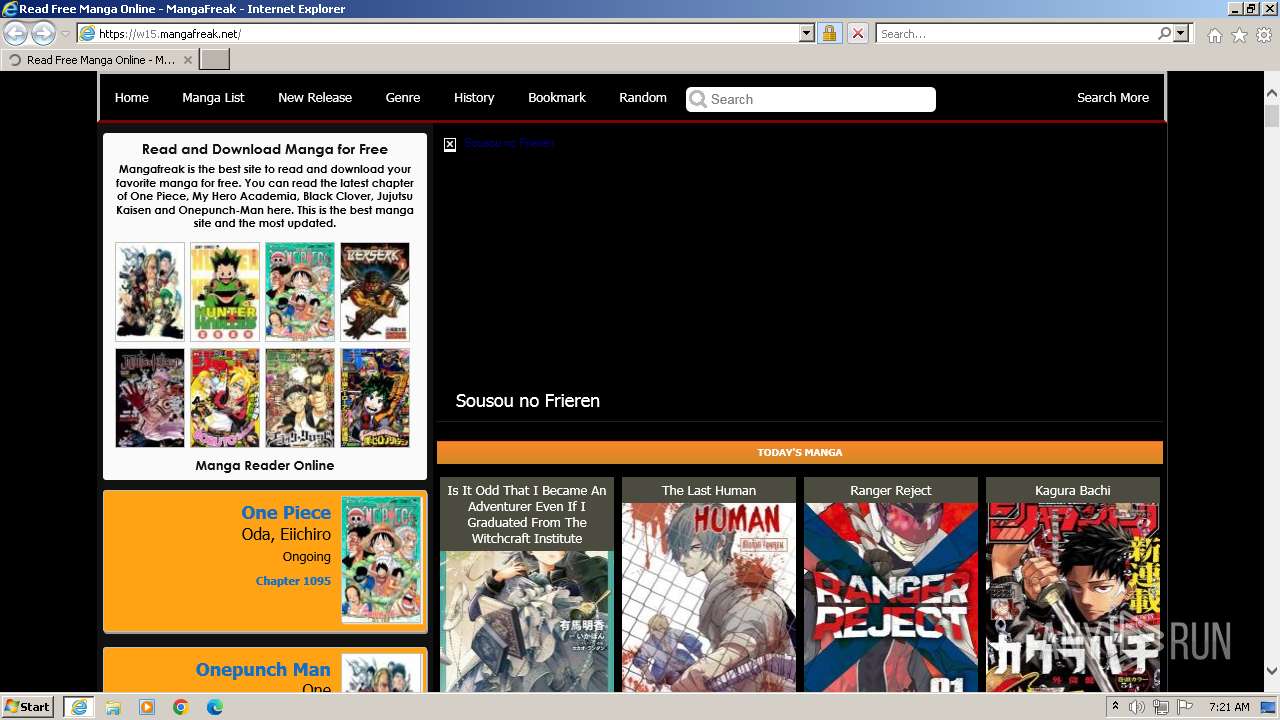Click the TODAY'S MANGA orange header
The image size is (1280, 720).
tap(800, 453)
